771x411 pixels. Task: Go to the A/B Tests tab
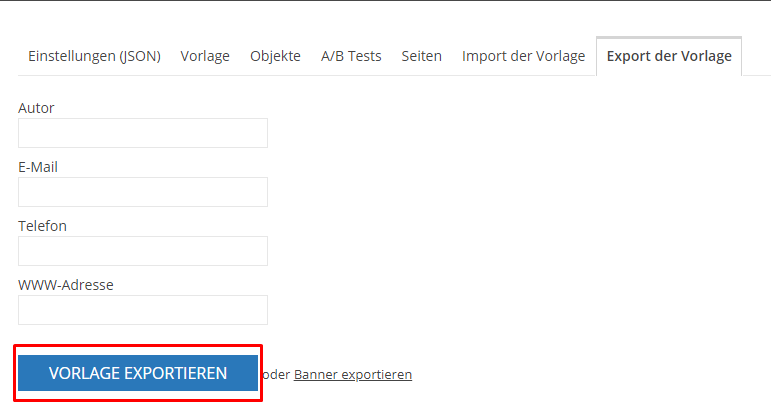351,56
